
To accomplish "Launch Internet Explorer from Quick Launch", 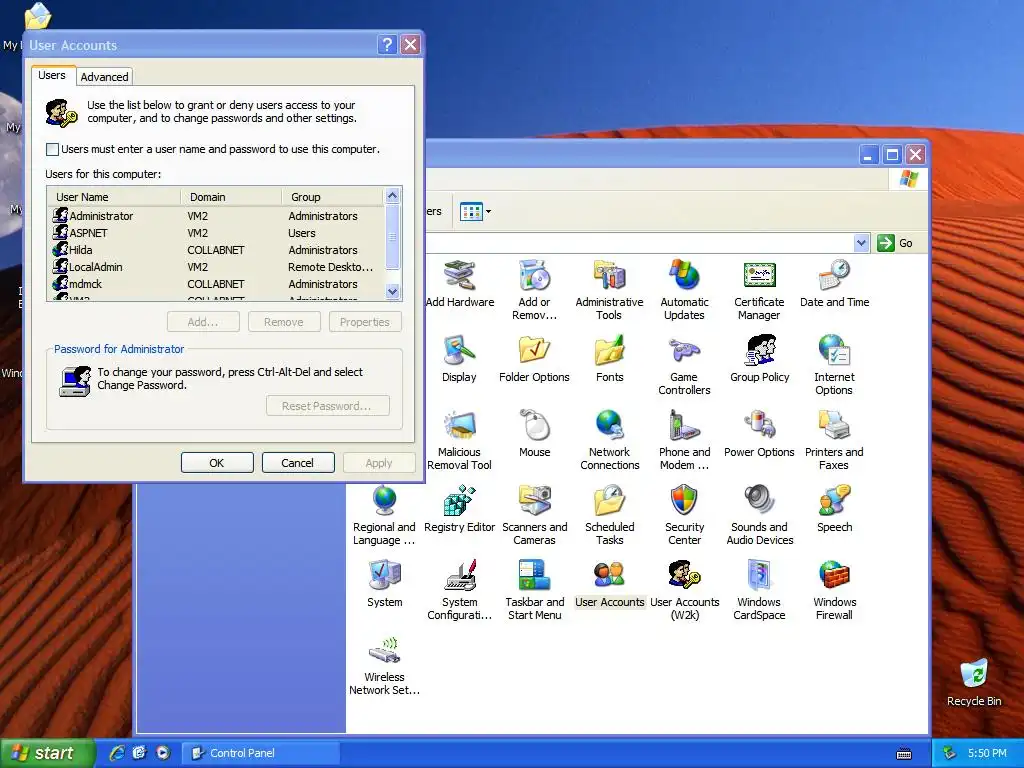I will [x=117, y=752].
